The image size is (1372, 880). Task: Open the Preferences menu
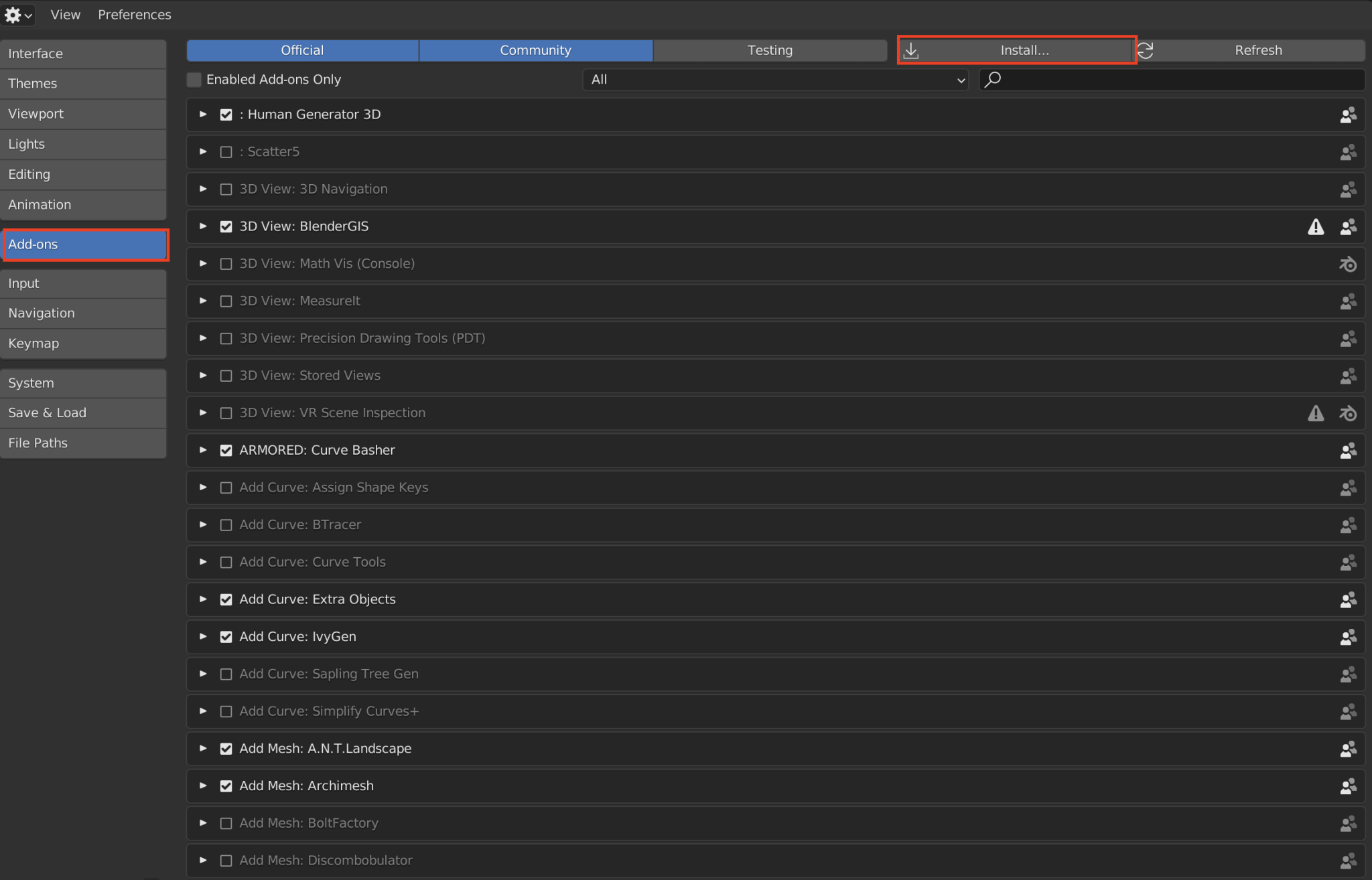(x=134, y=14)
